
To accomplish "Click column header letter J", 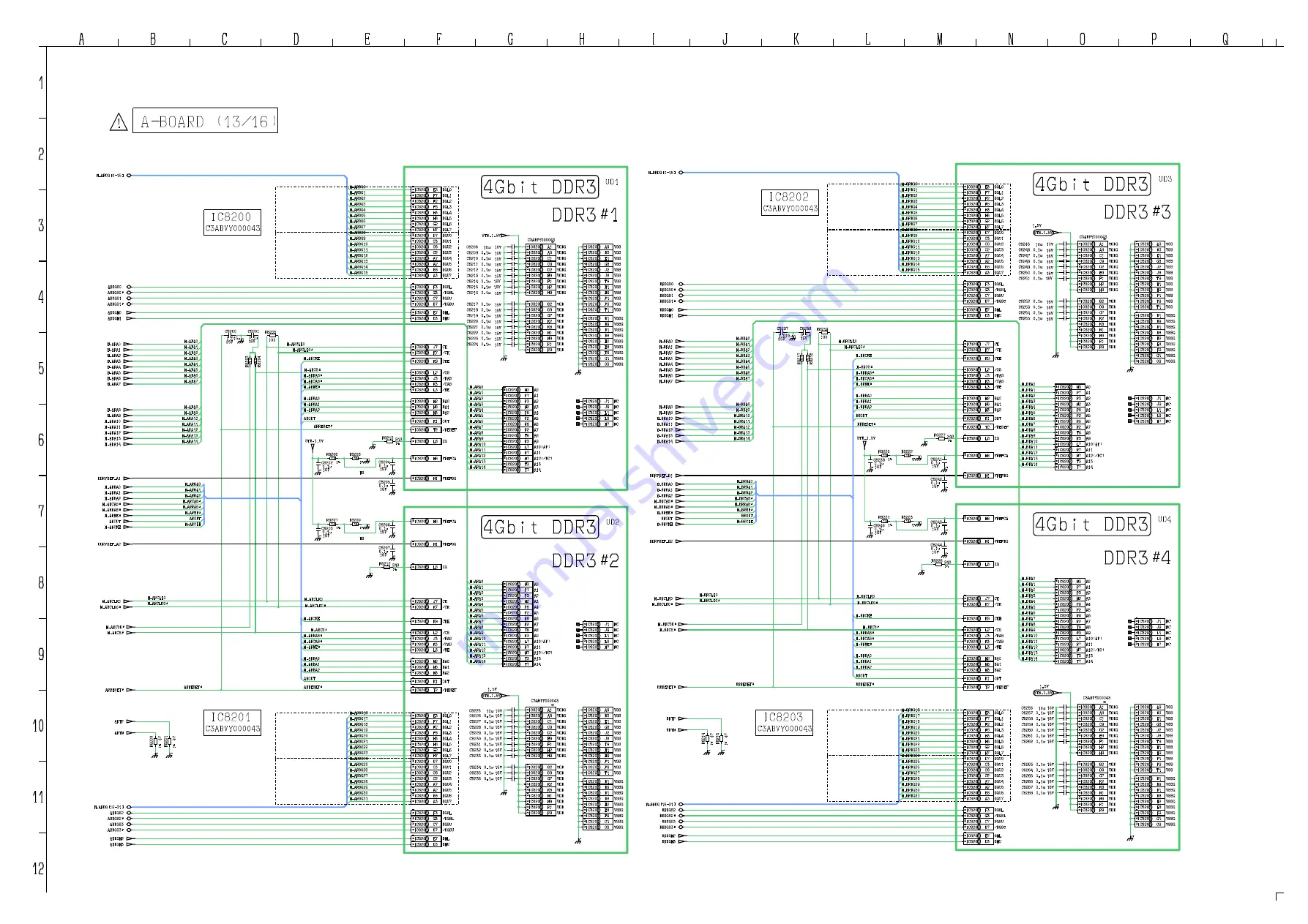I will tap(725, 40).
